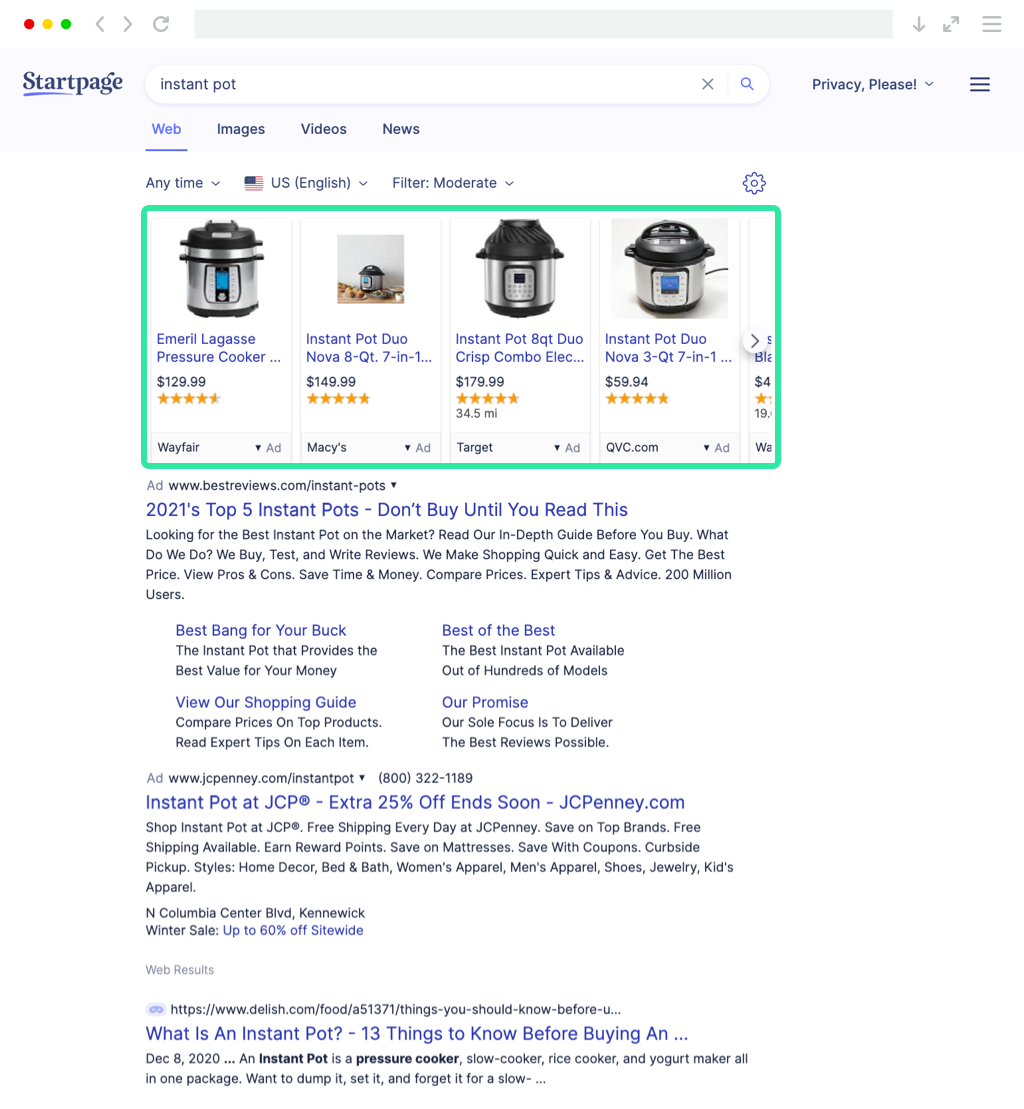Click the Startpage logo
This screenshot has width=1024, height=1109.
point(73,83)
